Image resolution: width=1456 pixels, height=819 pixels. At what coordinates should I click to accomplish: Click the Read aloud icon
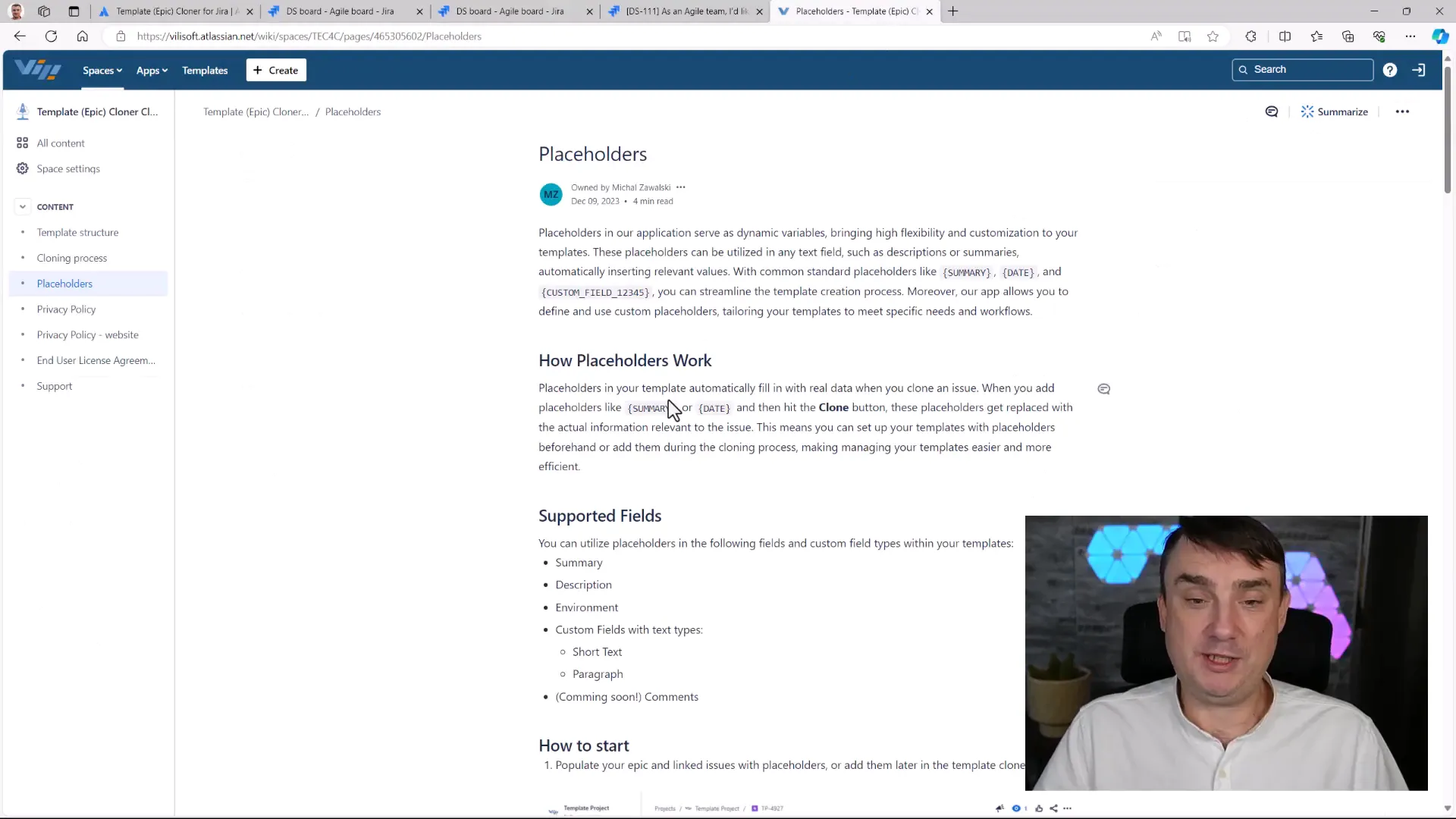point(1156,36)
